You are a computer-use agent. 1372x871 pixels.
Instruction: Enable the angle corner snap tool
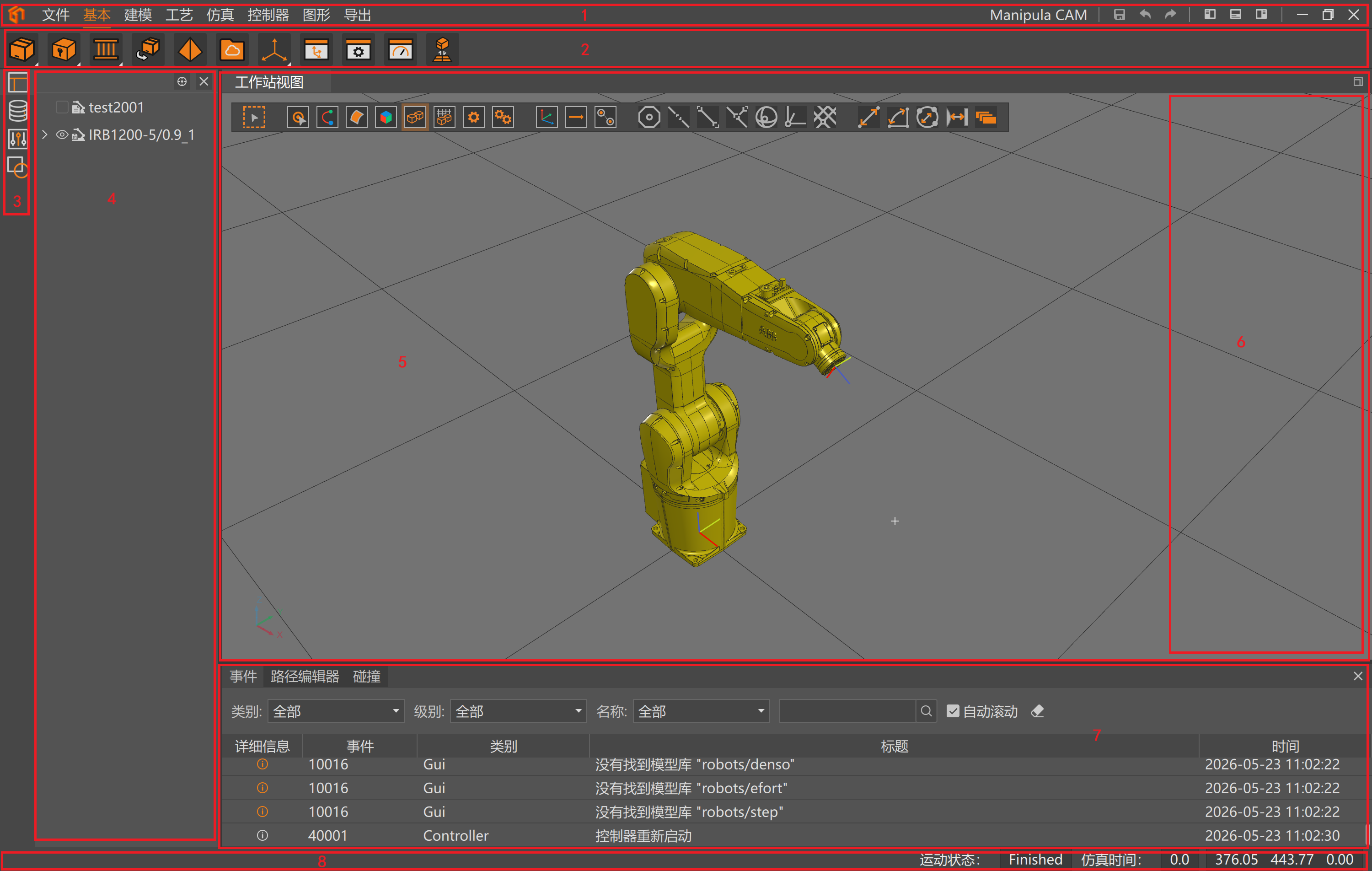click(795, 118)
